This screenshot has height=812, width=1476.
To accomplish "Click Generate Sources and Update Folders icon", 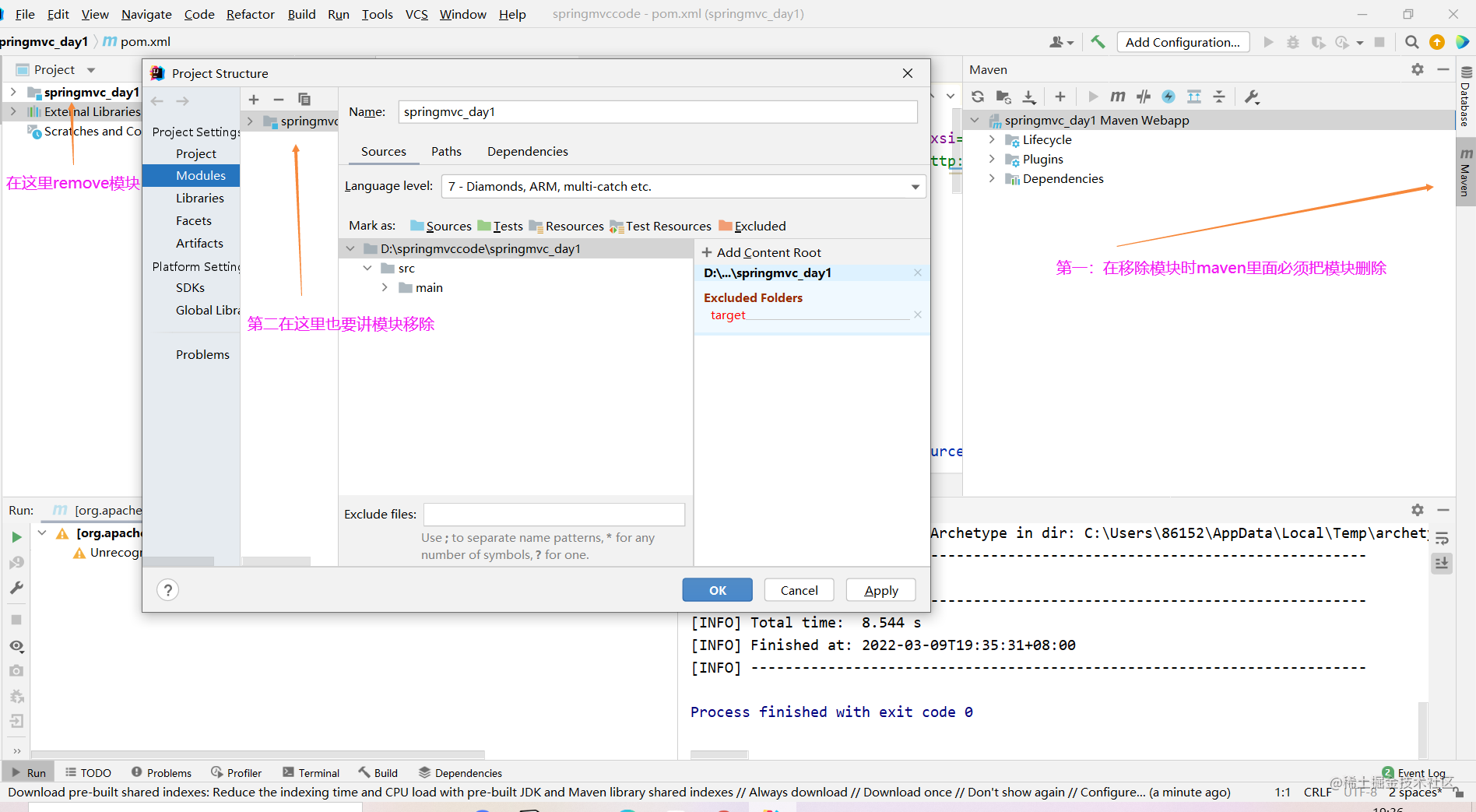I will click(1003, 97).
